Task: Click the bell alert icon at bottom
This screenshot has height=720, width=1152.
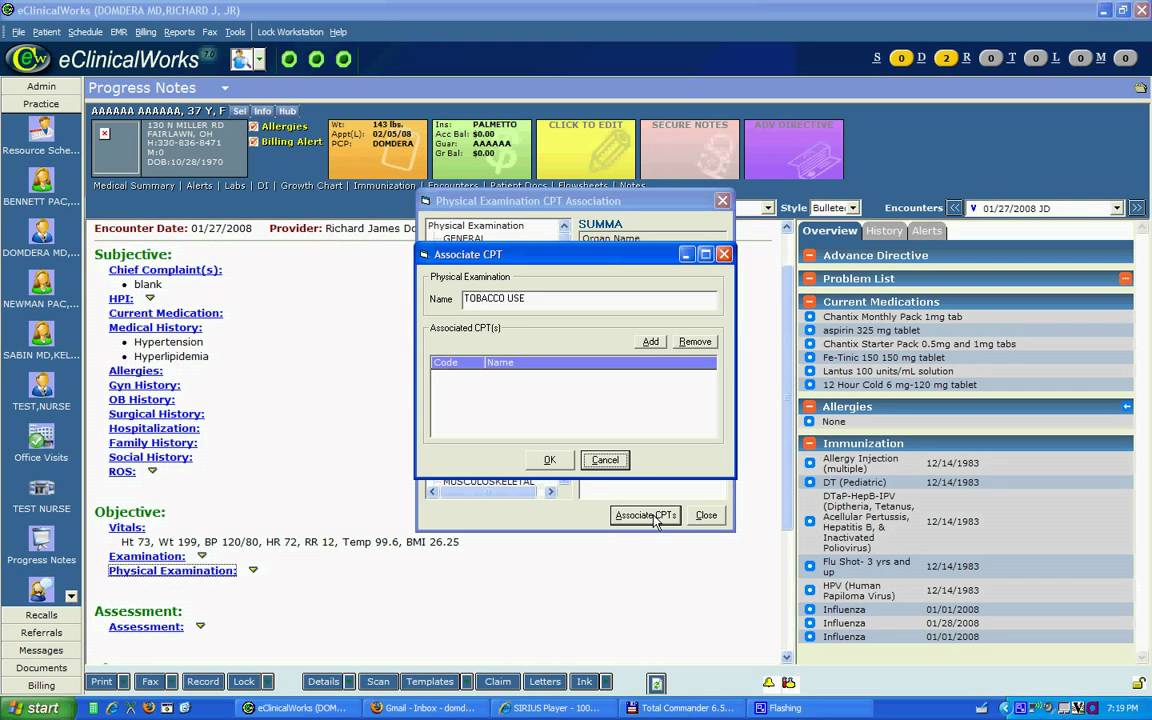Action: point(768,683)
